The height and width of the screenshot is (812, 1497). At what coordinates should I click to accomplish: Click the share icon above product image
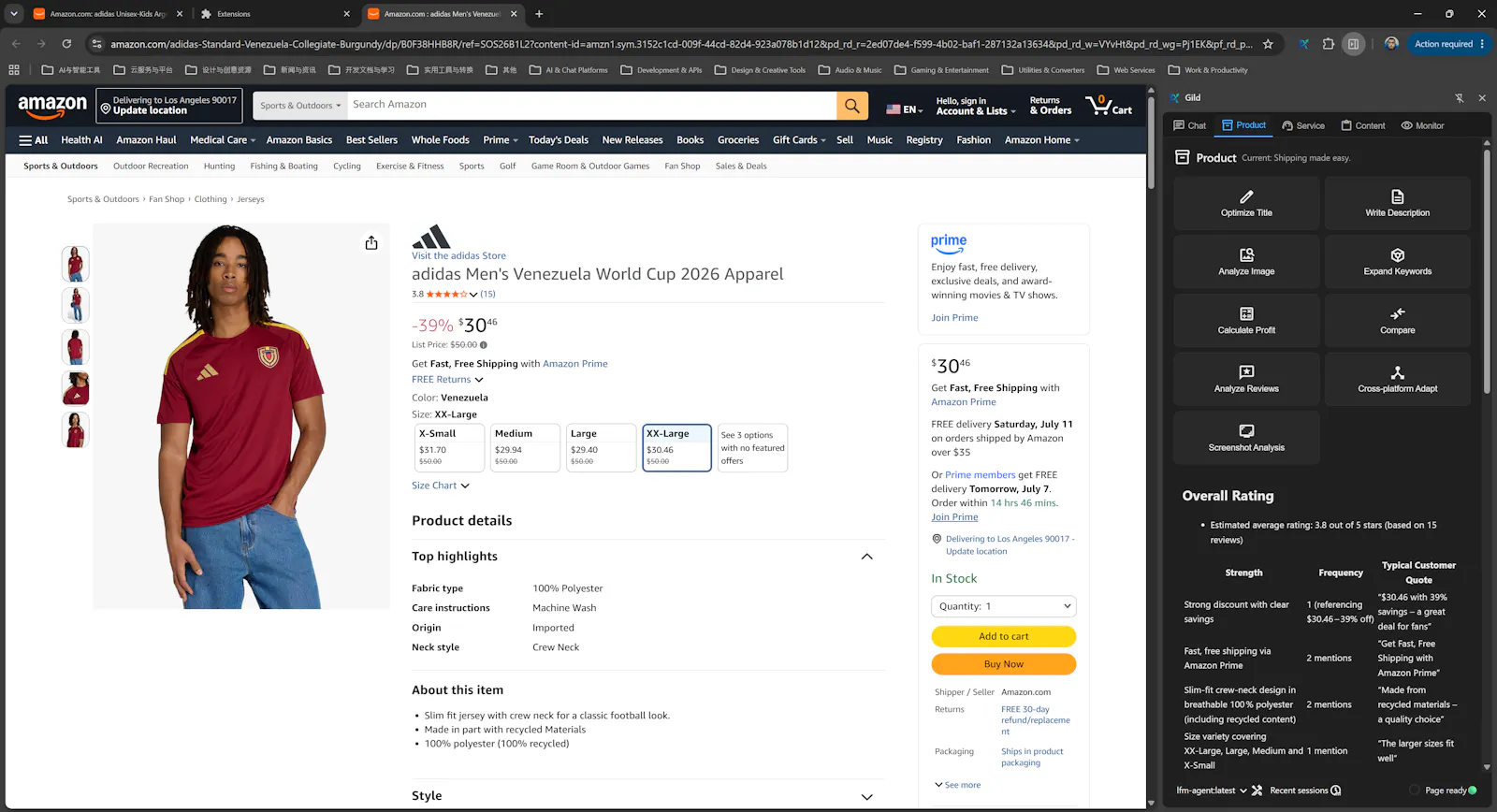371,243
